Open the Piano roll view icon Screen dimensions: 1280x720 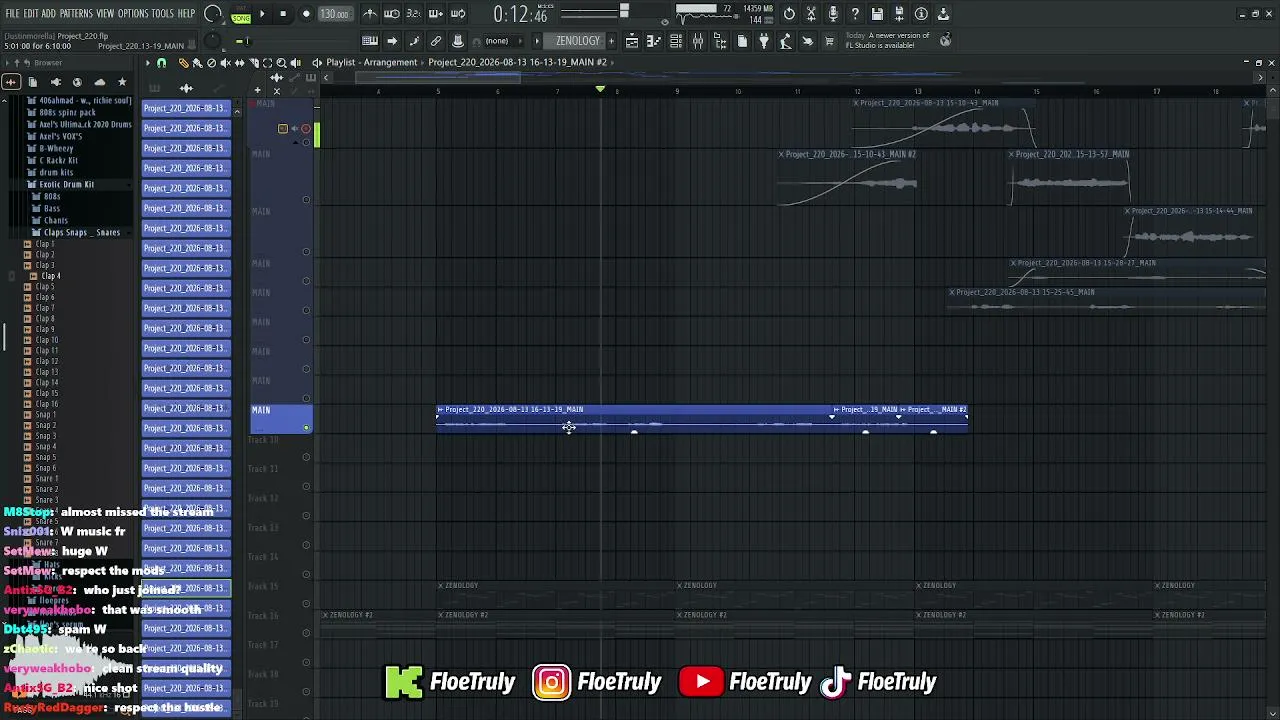(x=654, y=41)
